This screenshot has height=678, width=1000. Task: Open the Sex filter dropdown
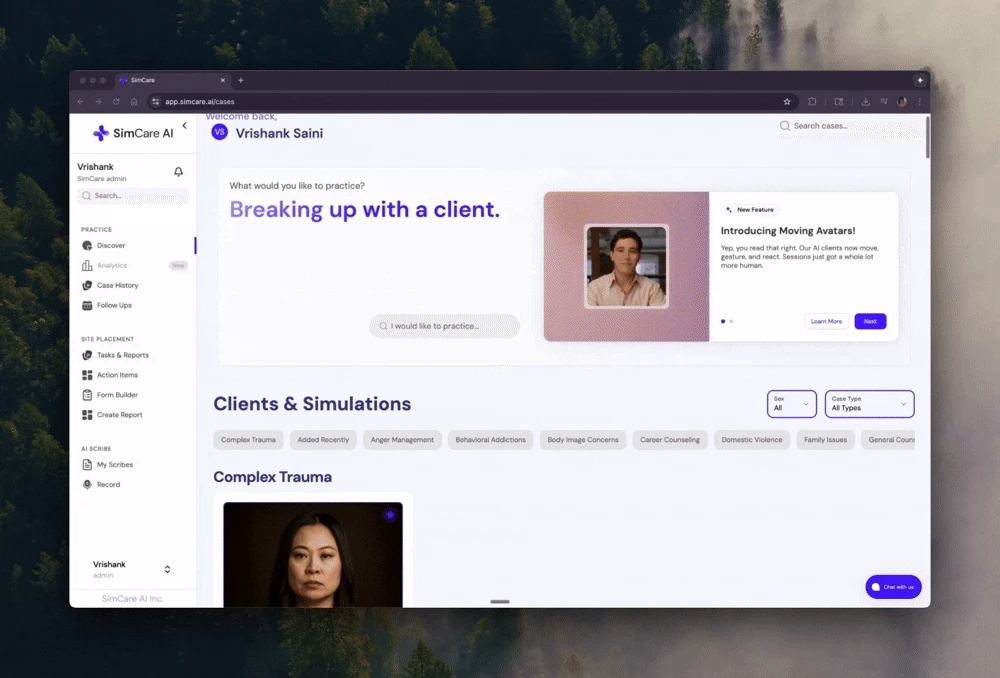(791, 404)
